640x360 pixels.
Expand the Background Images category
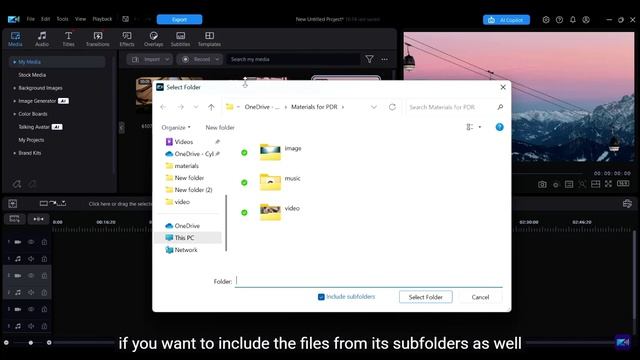15,88
